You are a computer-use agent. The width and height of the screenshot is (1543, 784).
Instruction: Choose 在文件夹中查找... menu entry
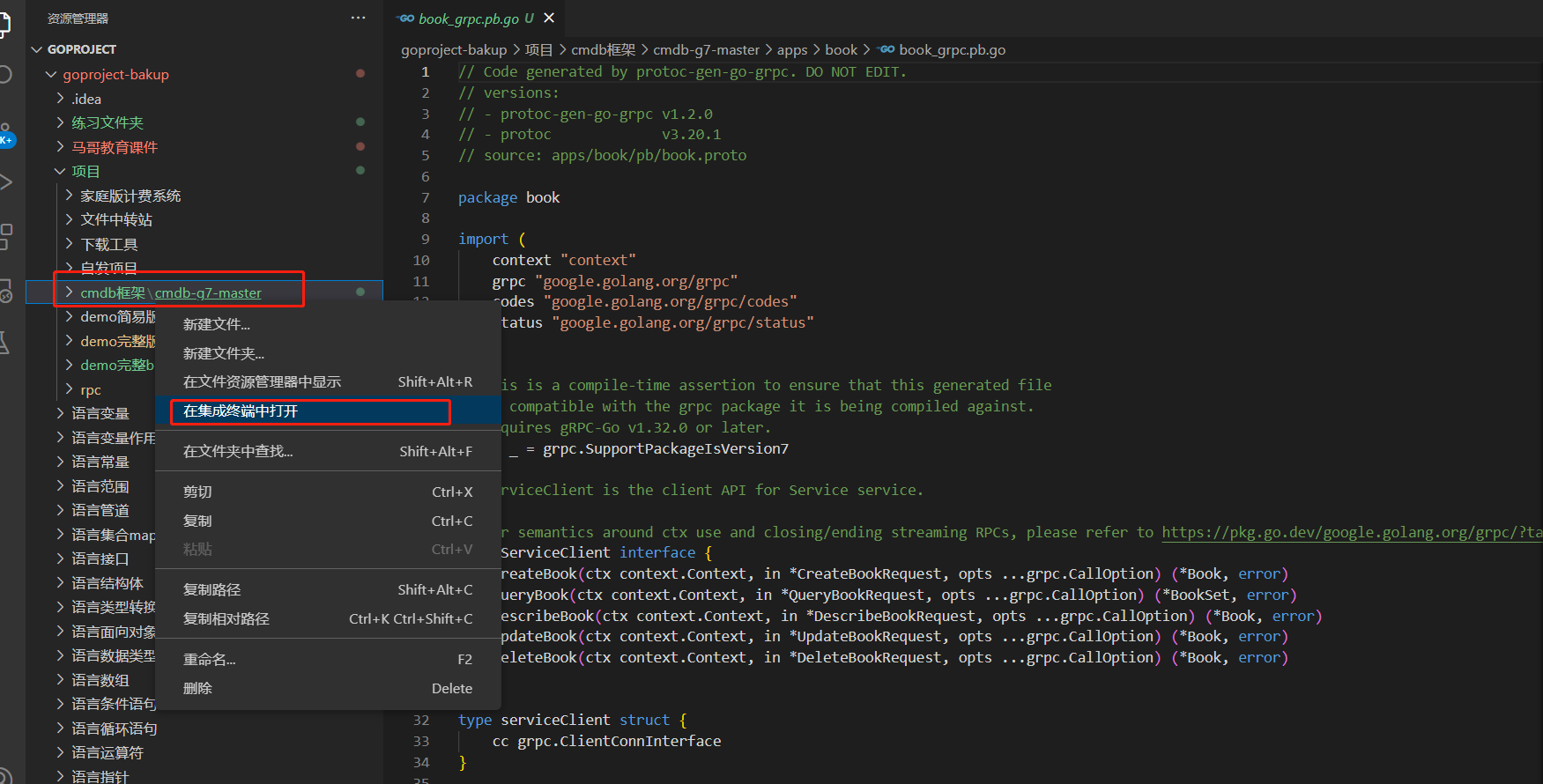tap(328, 451)
